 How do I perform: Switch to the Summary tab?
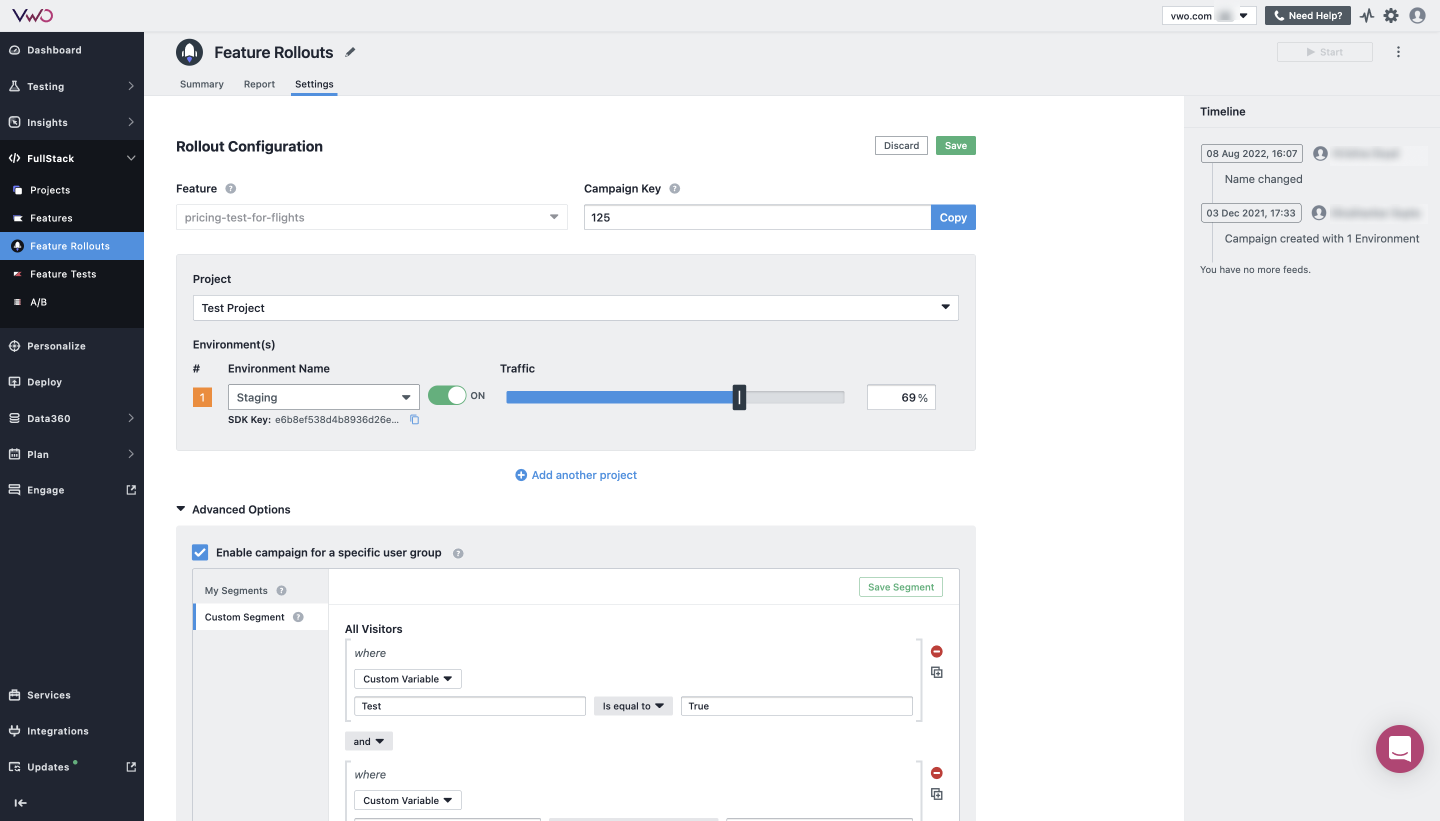point(201,84)
